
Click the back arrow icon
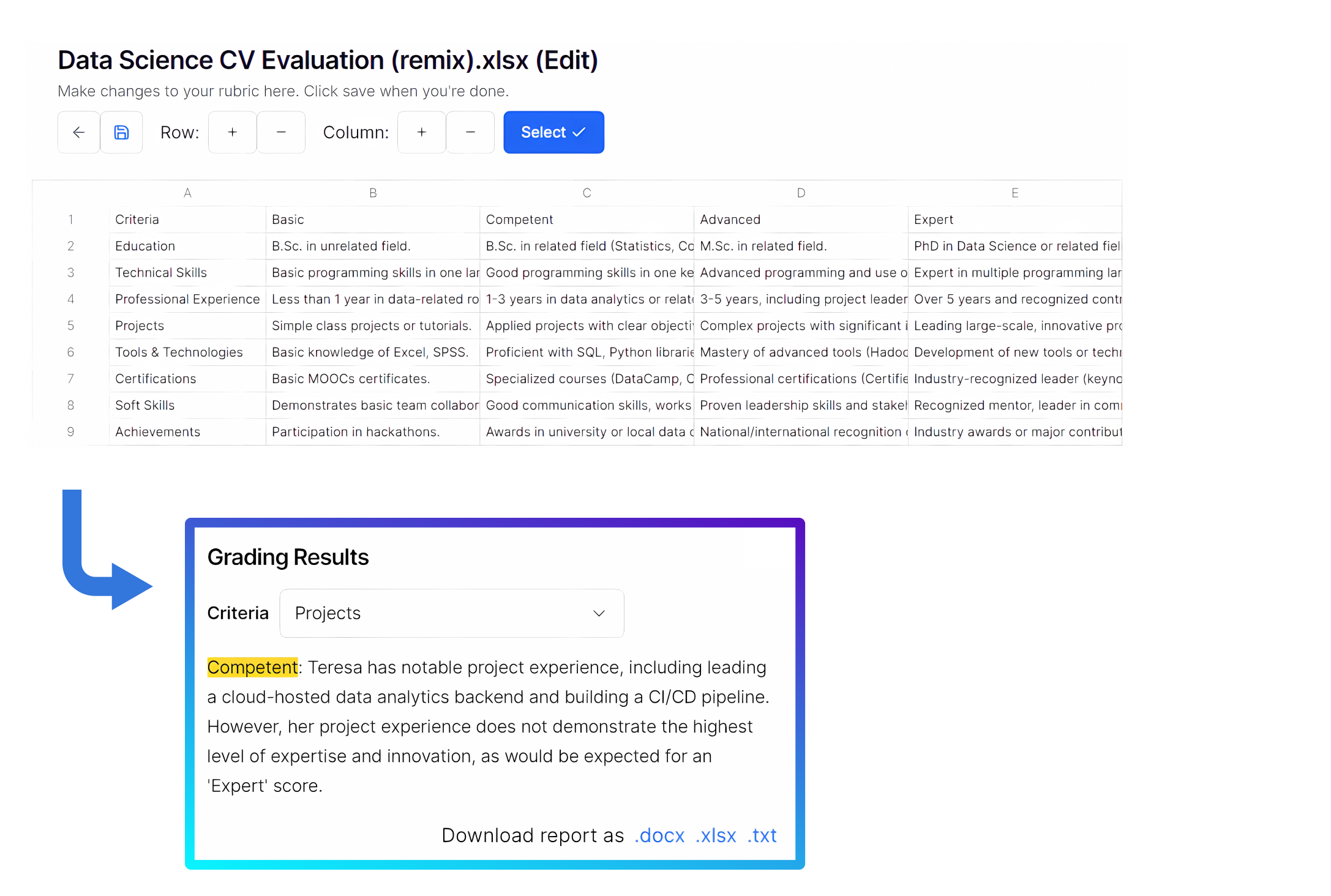coord(78,132)
